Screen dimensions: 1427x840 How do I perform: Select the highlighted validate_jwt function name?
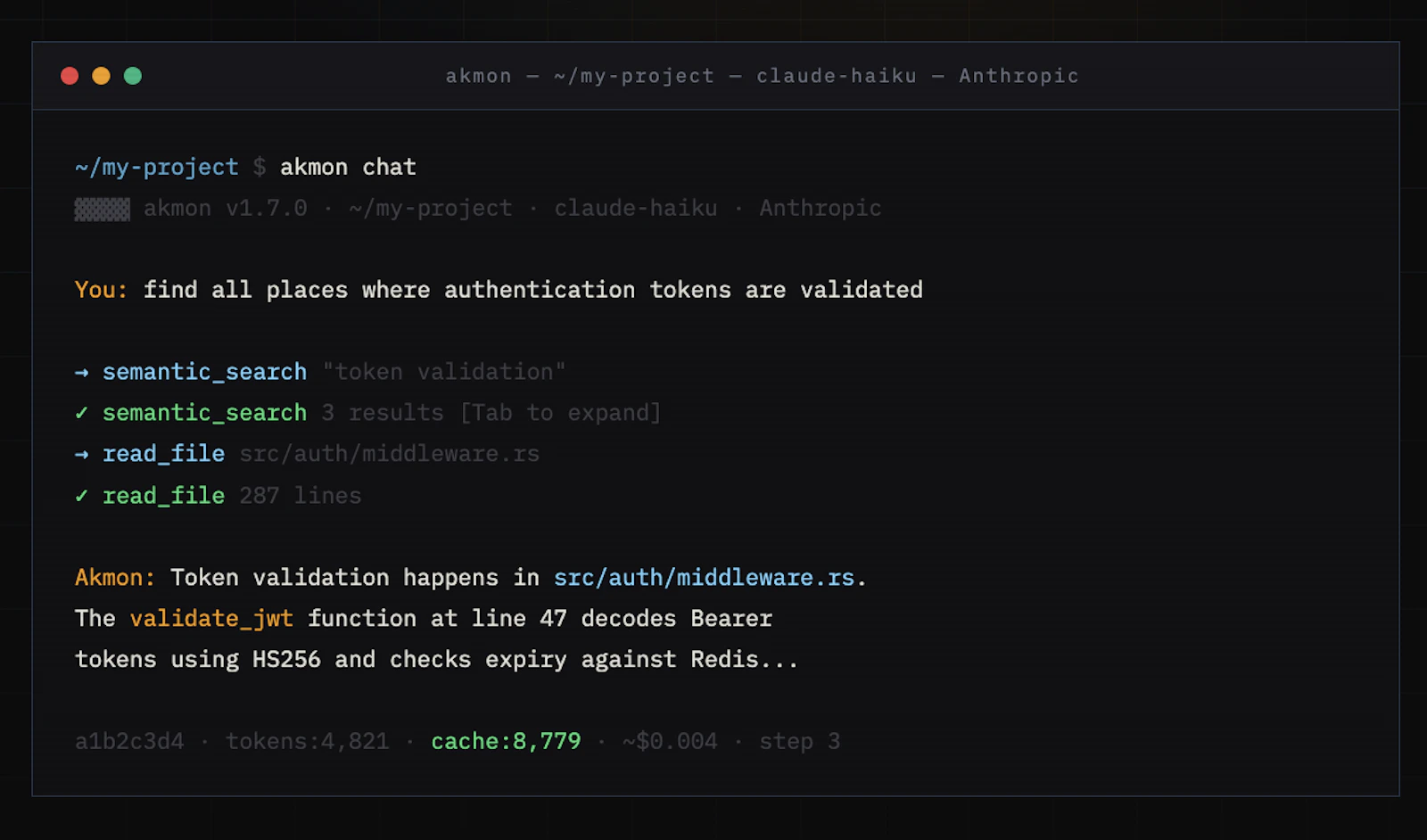pyautogui.click(x=211, y=618)
